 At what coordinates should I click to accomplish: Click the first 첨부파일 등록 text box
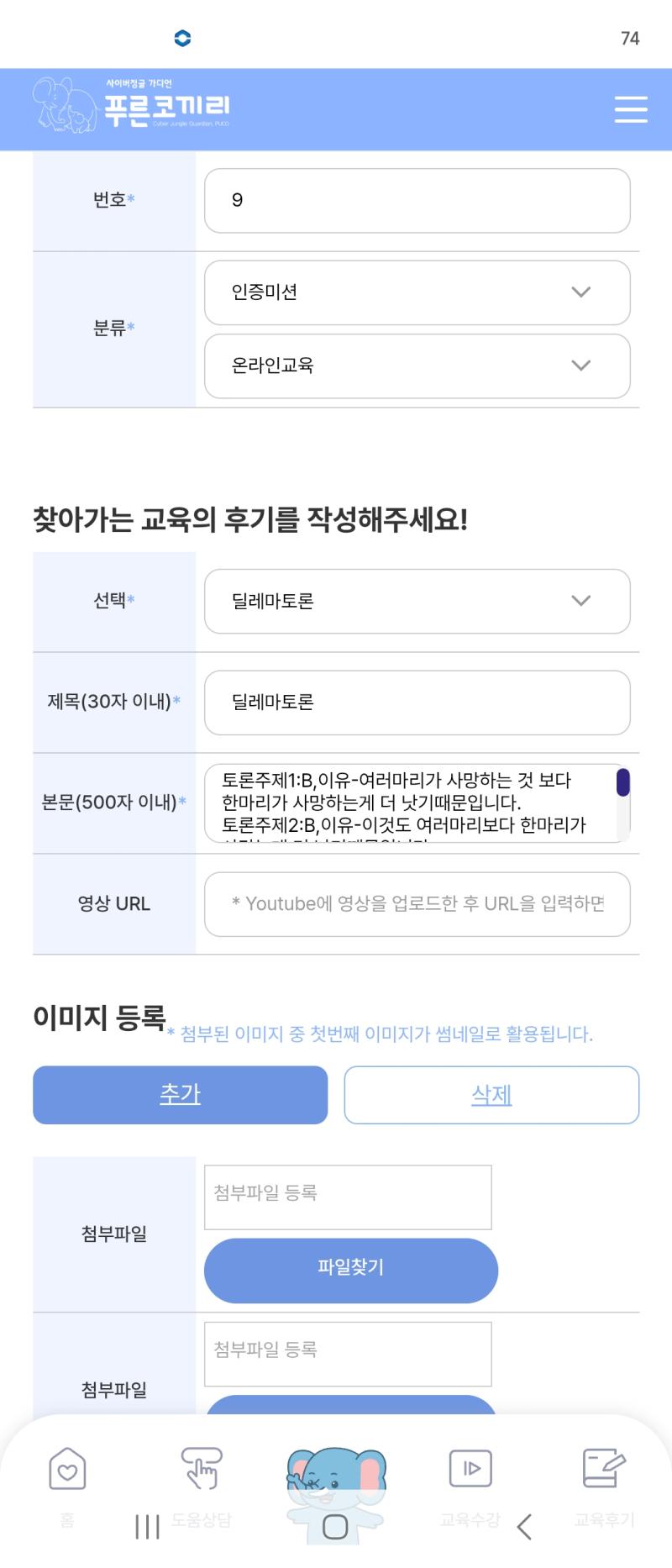coord(348,1197)
